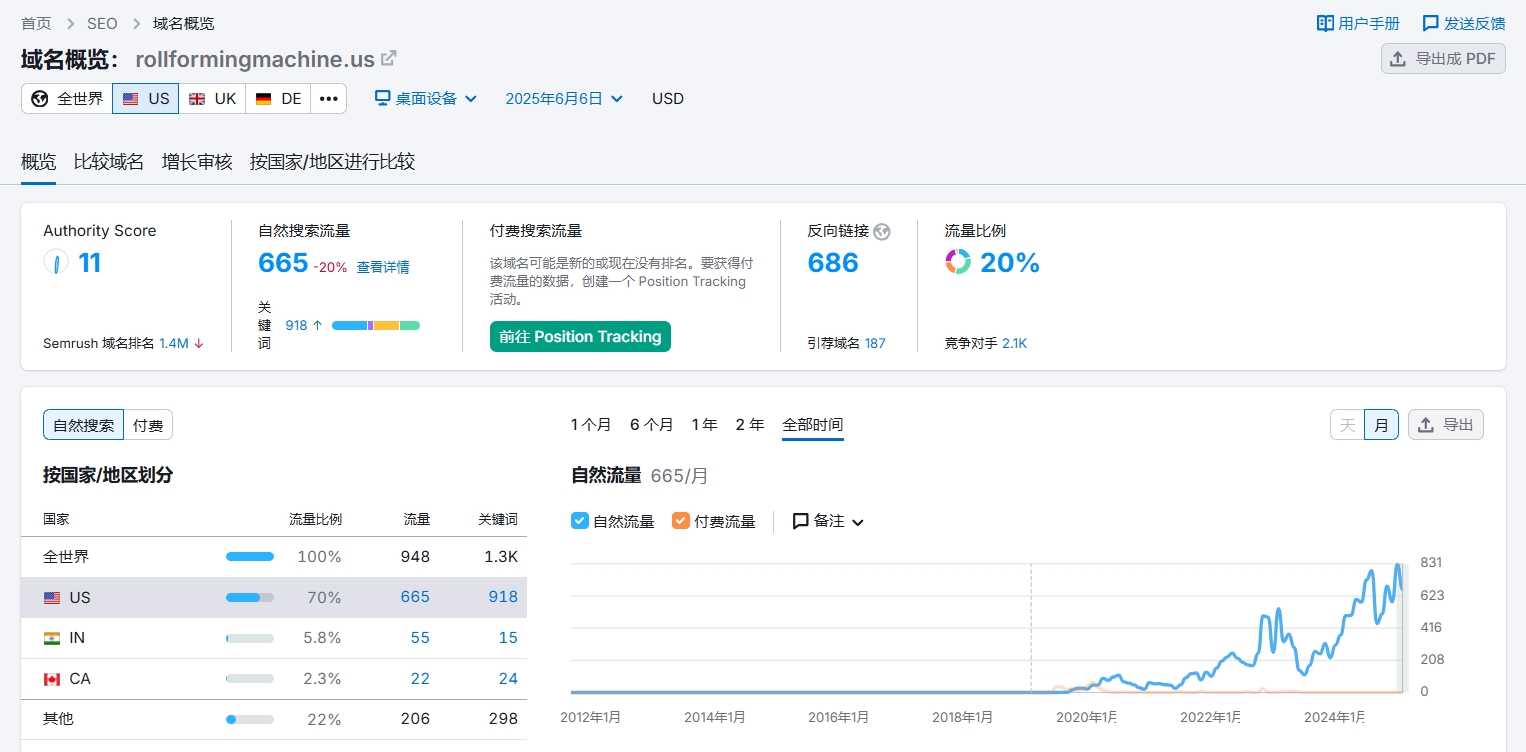Open 比较域名 tab
This screenshot has height=752, width=1526.
coord(109,162)
